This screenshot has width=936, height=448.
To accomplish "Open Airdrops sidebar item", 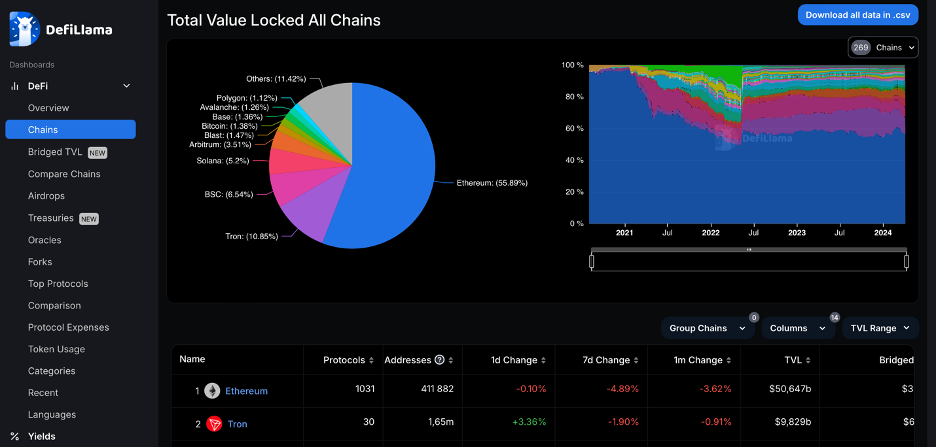I will coord(46,196).
